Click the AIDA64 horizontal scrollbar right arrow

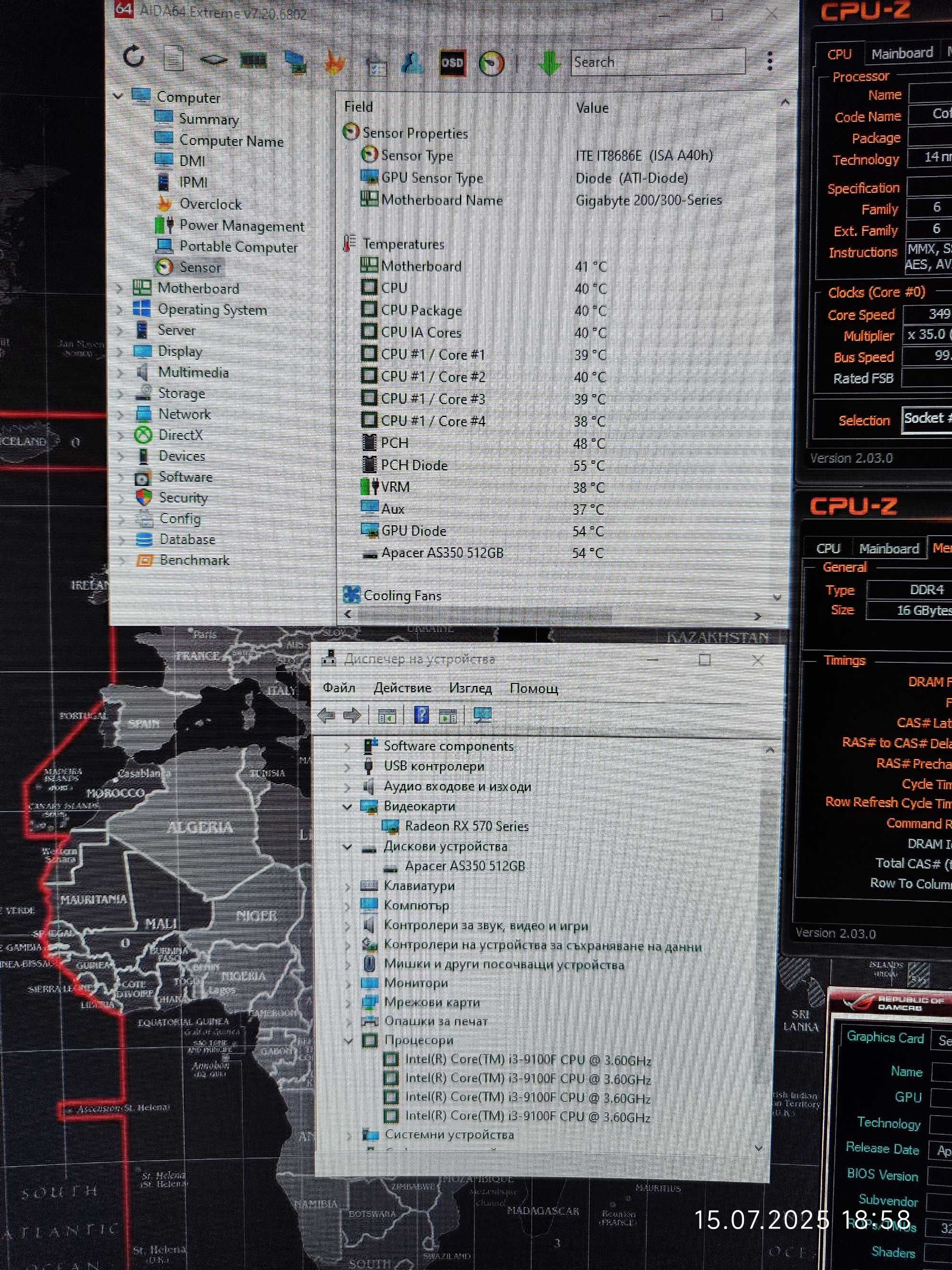pyautogui.click(x=757, y=616)
